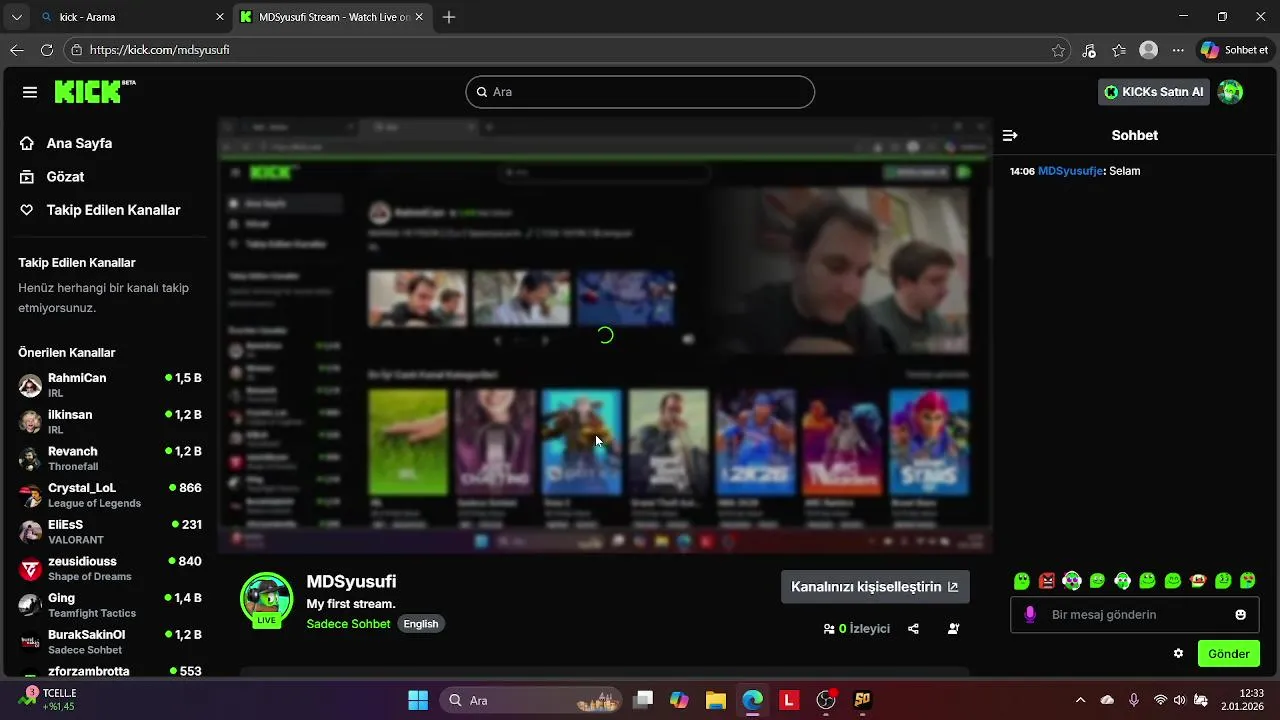Open a new browser tab
The width and height of the screenshot is (1280, 720).
pyautogui.click(x=449, y=17)
